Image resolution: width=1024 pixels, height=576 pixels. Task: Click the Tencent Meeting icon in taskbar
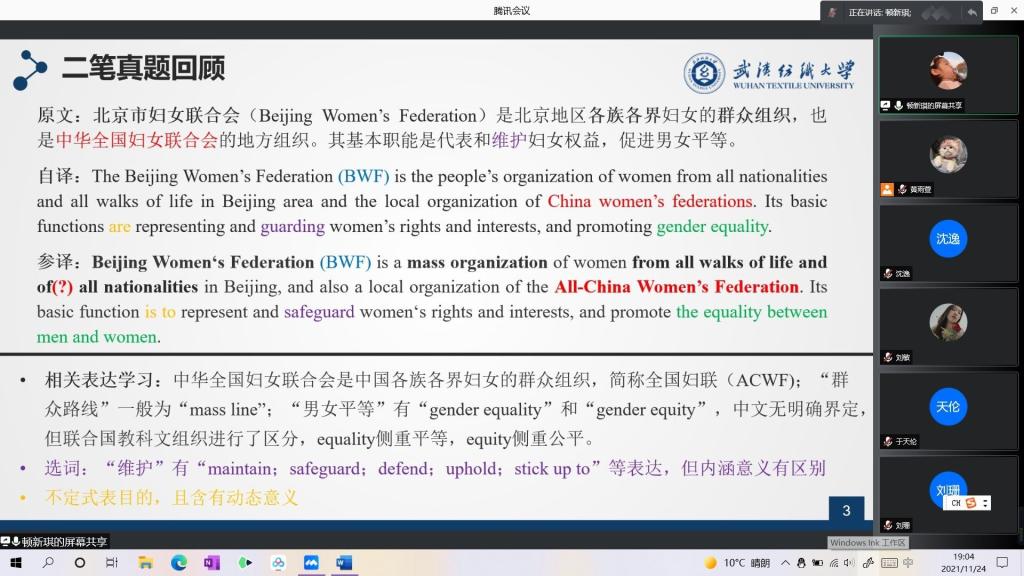pos(310,563)
